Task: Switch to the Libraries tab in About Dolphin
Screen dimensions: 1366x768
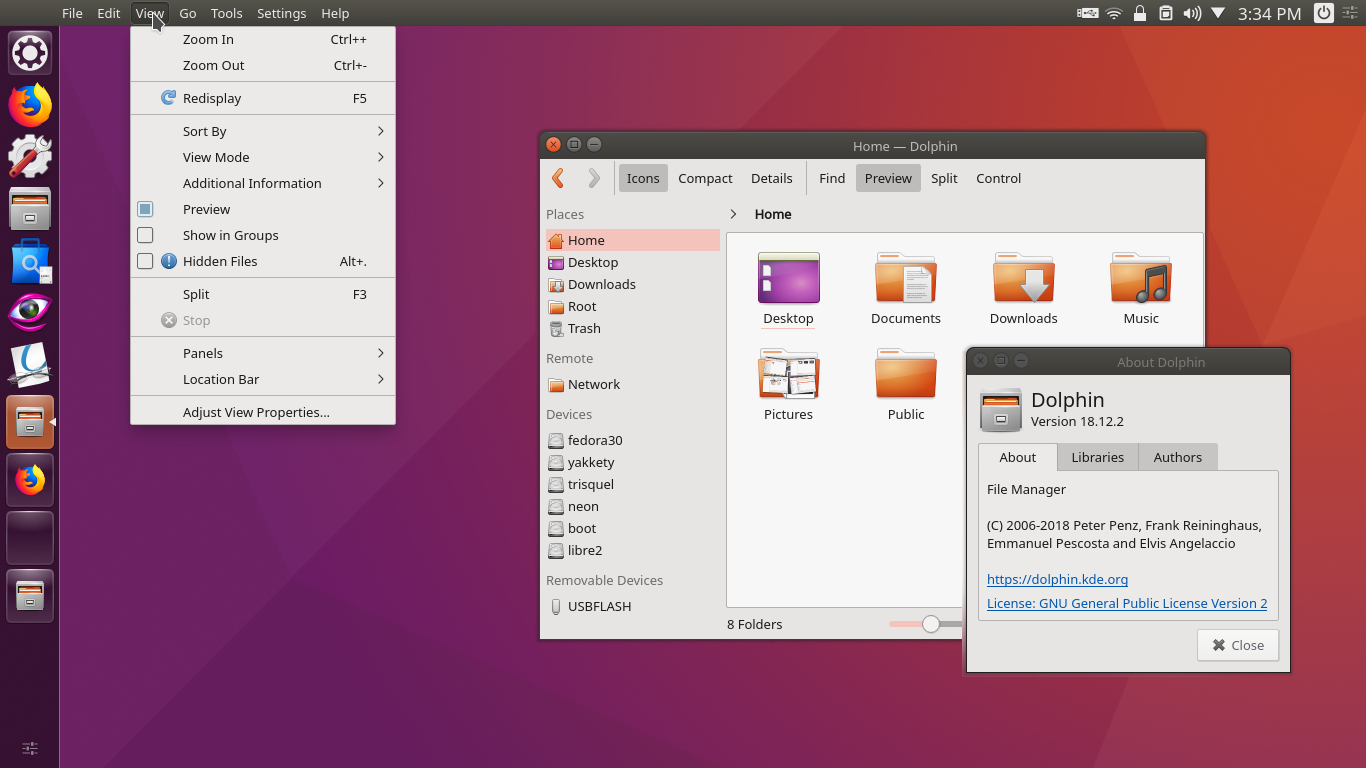Action: tap(1098, 457)
